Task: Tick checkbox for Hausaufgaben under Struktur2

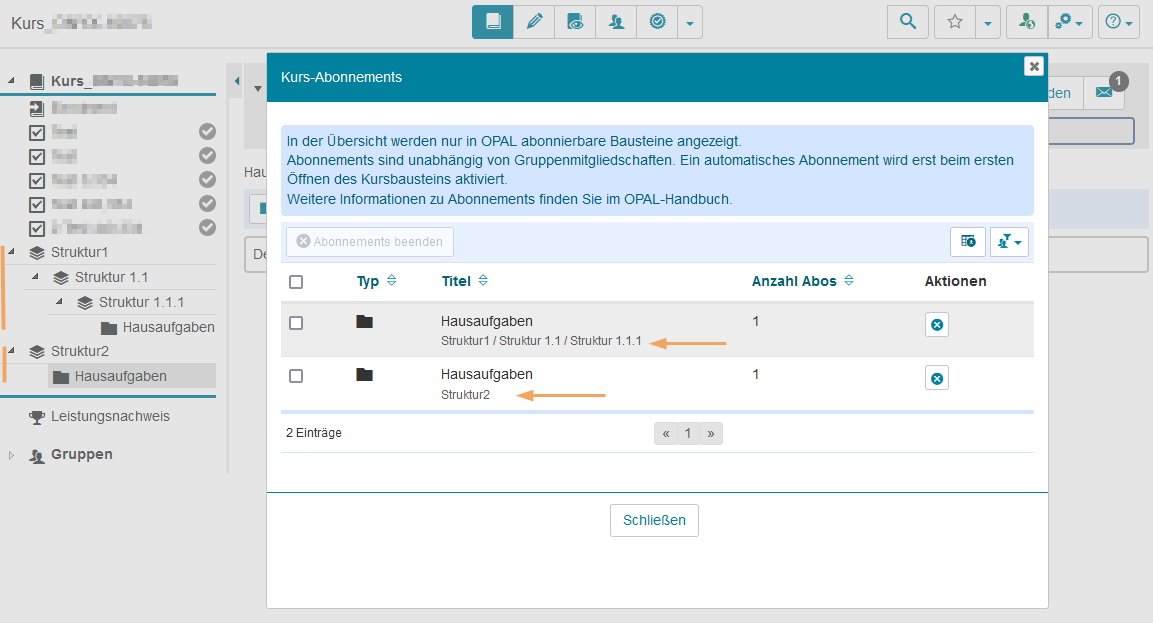Action: click(x=296, y=375)
